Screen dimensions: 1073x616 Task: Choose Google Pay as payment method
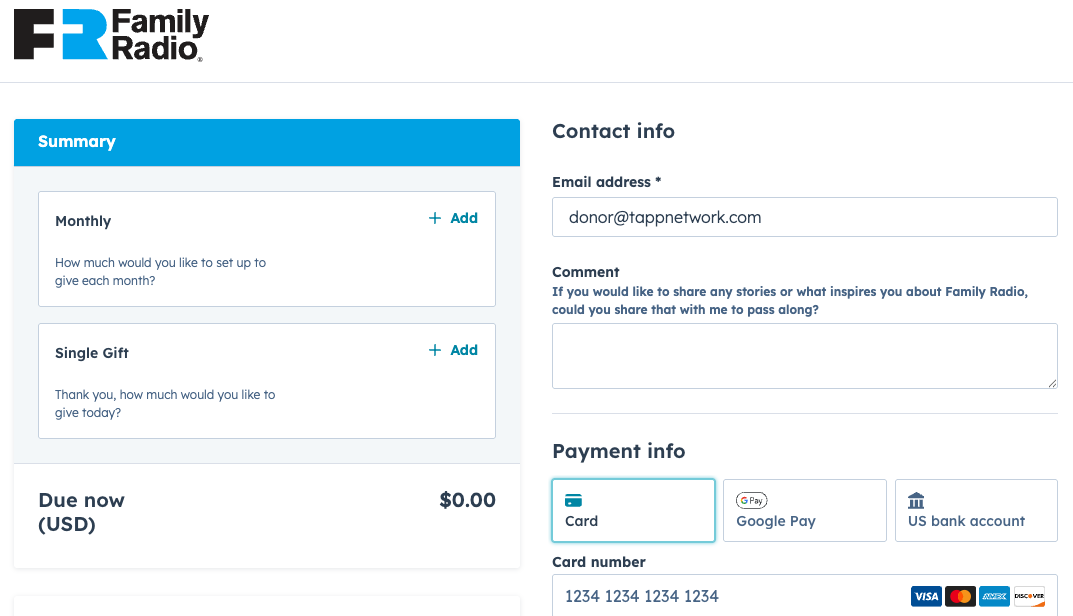804,510
